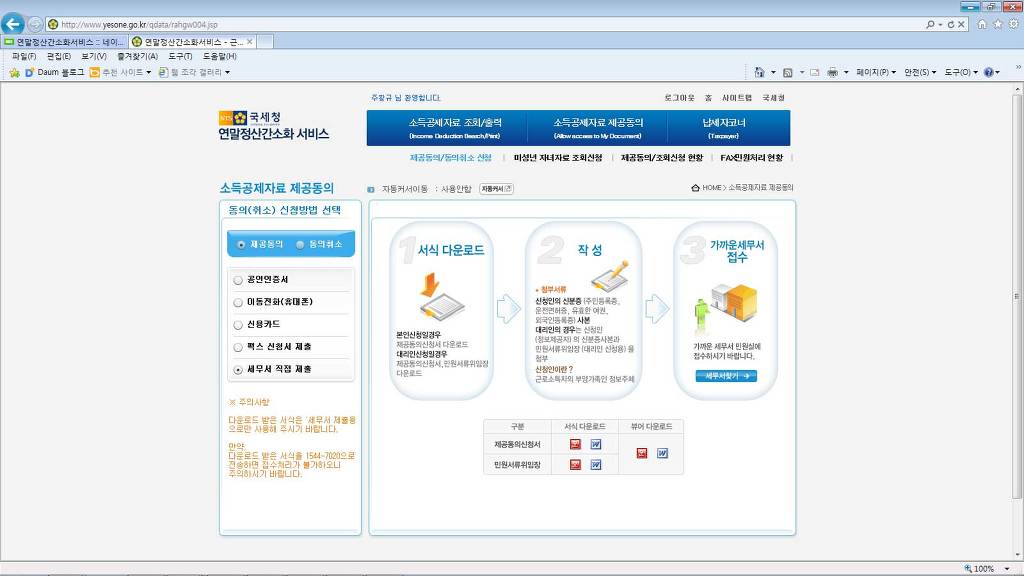
Task: Download Word form for 민원서류위임장 row
Action: 596,465
